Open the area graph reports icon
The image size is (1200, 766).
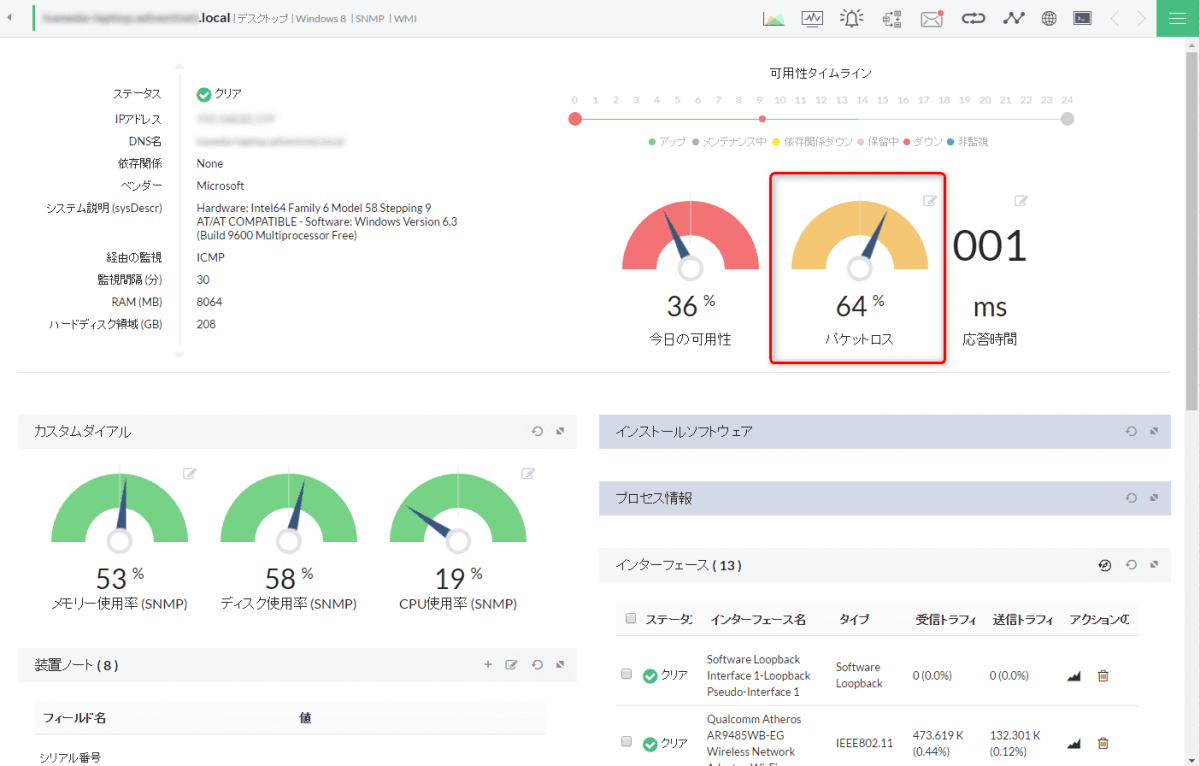[x=773, y=18]
